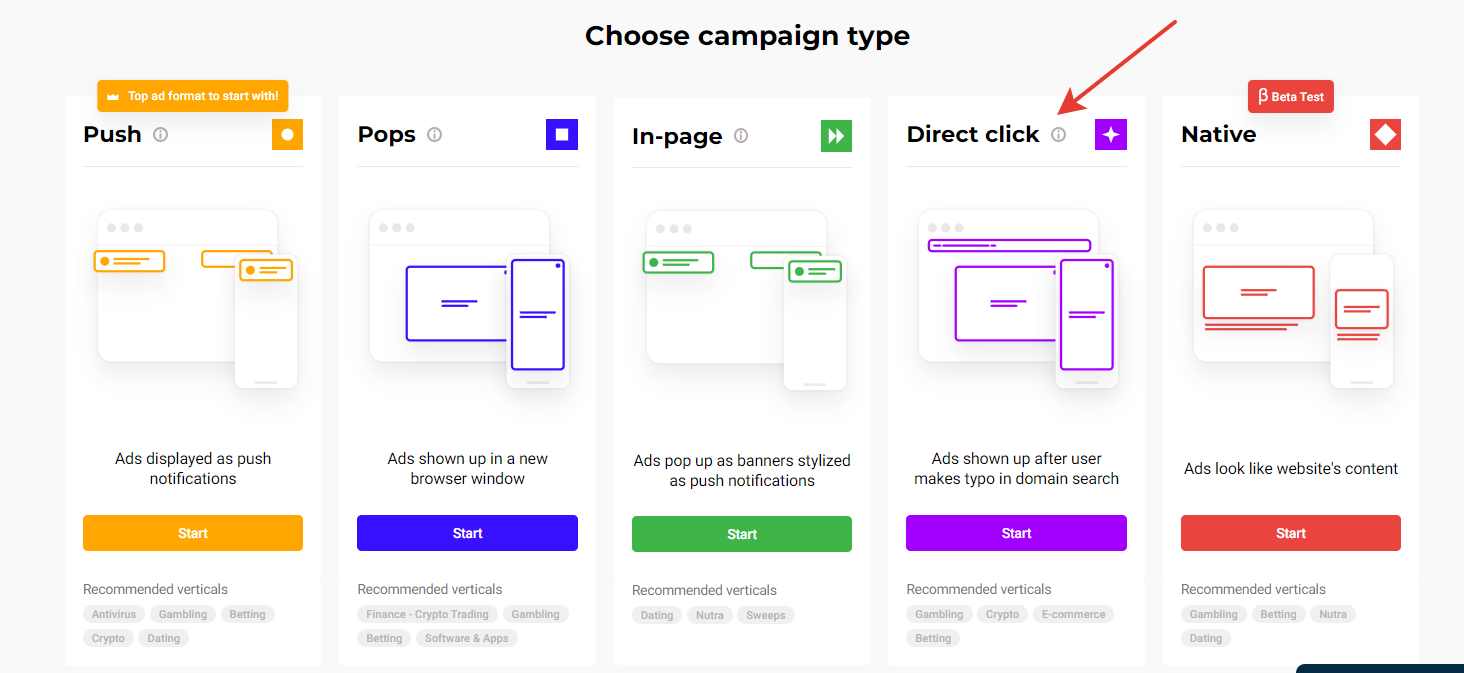Click the info icon next to Push

(160, 134)
